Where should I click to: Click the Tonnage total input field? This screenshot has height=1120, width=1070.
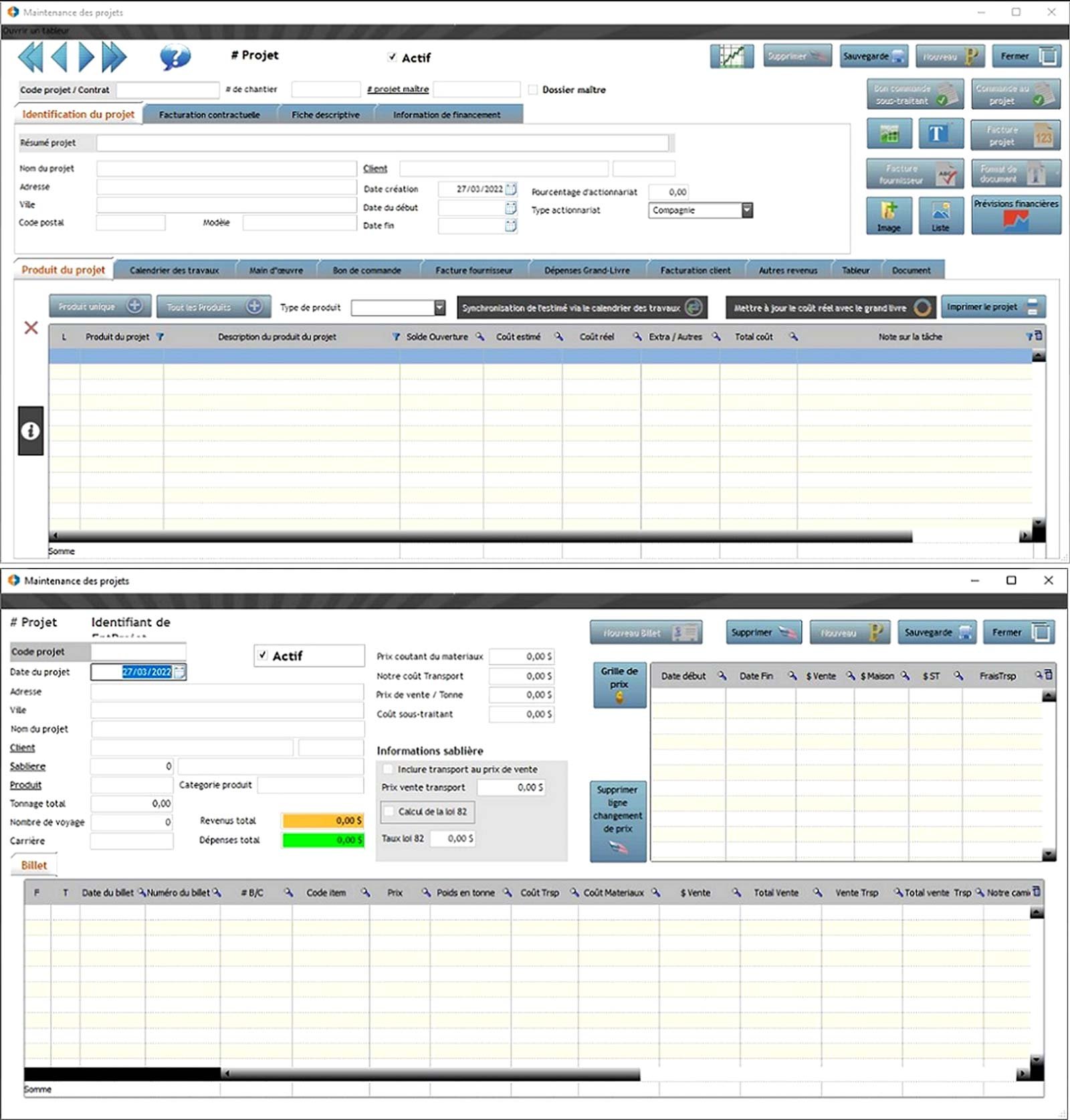[132, 804]
